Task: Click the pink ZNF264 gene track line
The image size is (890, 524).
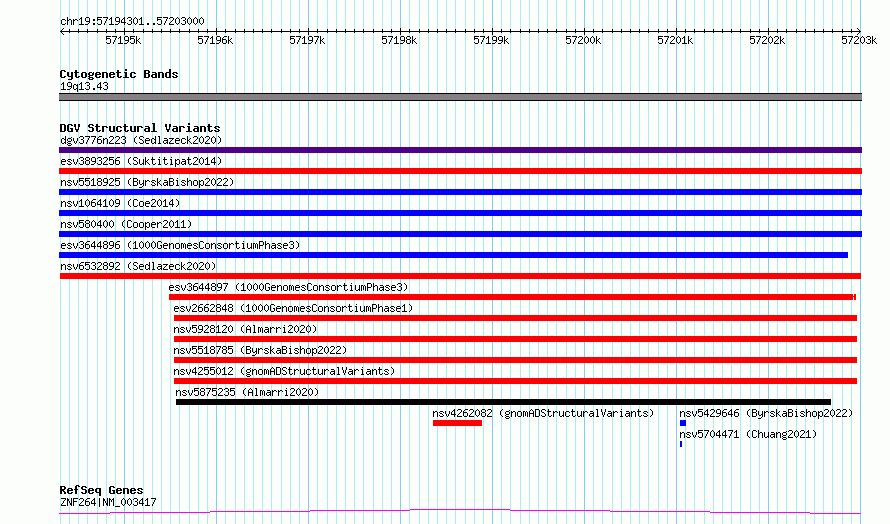Action: pyautogui.click(x=460, y=512)
